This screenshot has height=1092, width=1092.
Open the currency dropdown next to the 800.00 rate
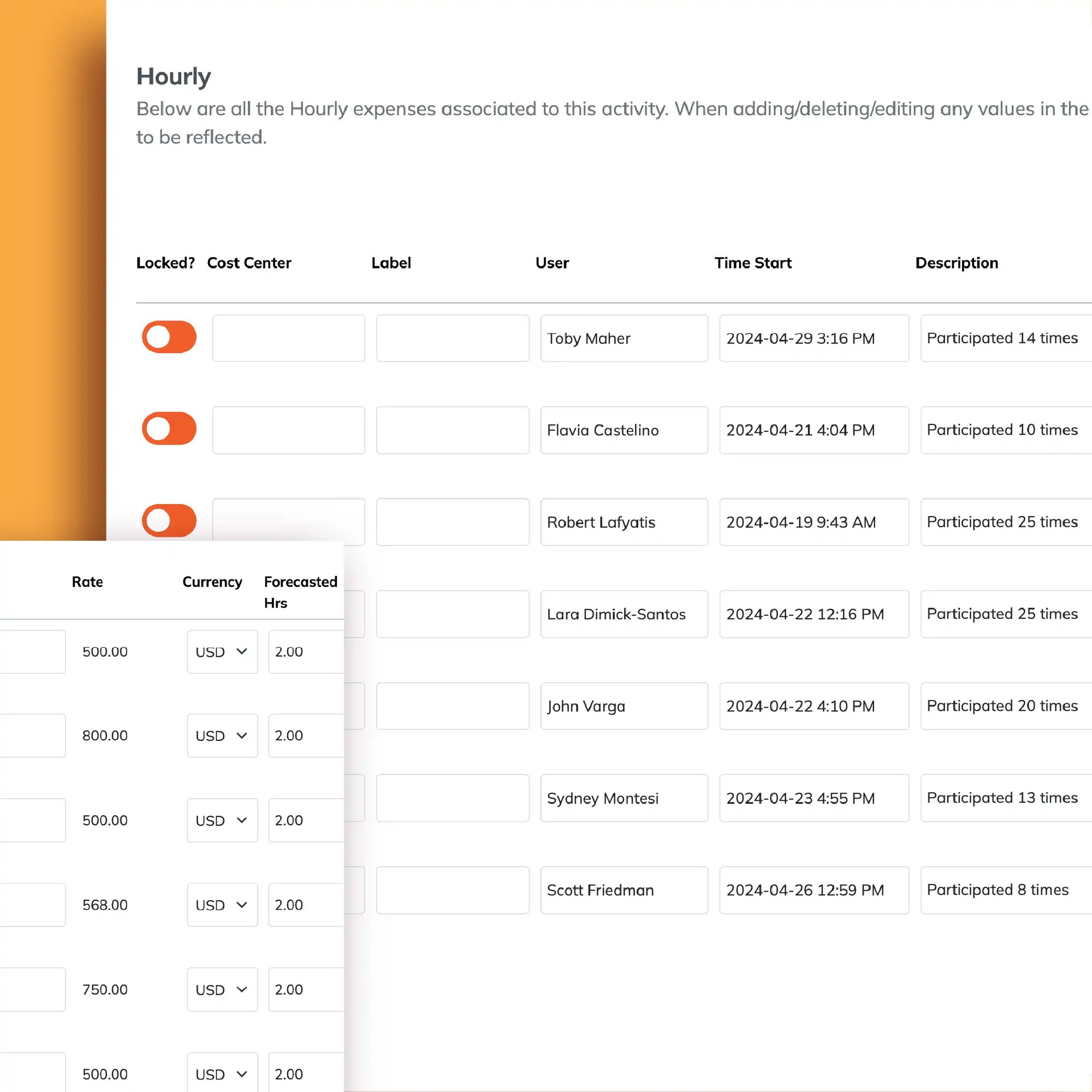click(222, 735)
